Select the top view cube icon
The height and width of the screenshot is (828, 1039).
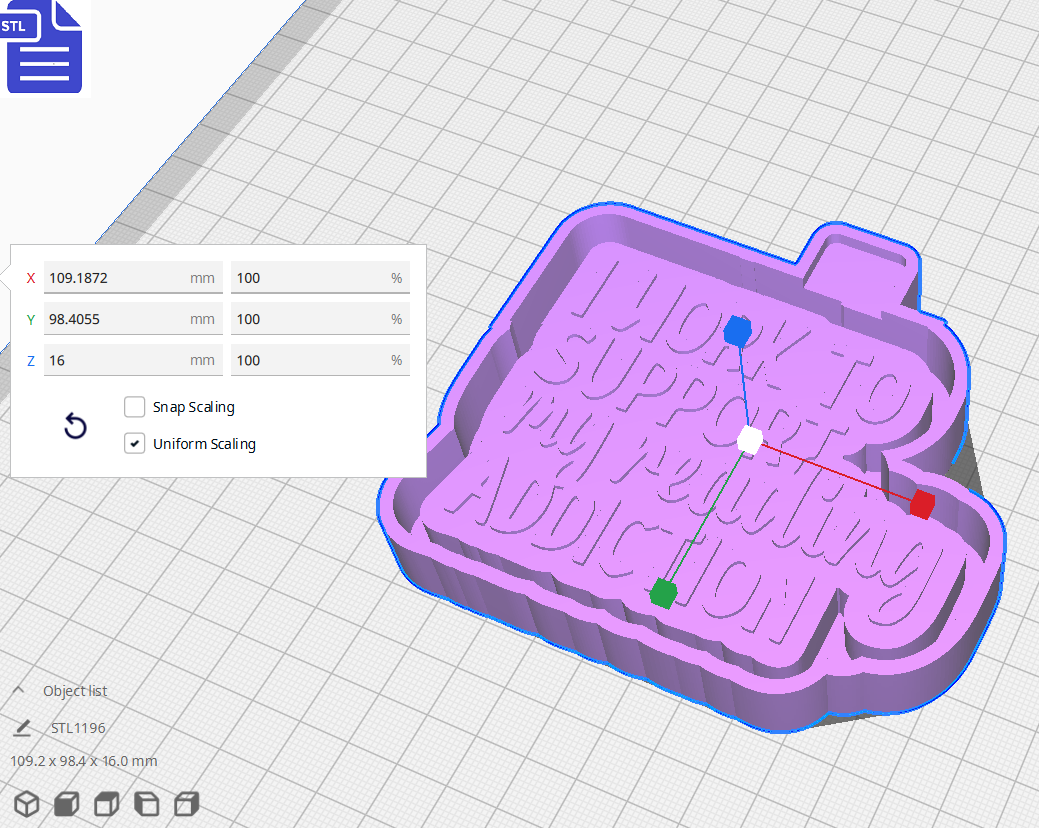coord(106,804)
